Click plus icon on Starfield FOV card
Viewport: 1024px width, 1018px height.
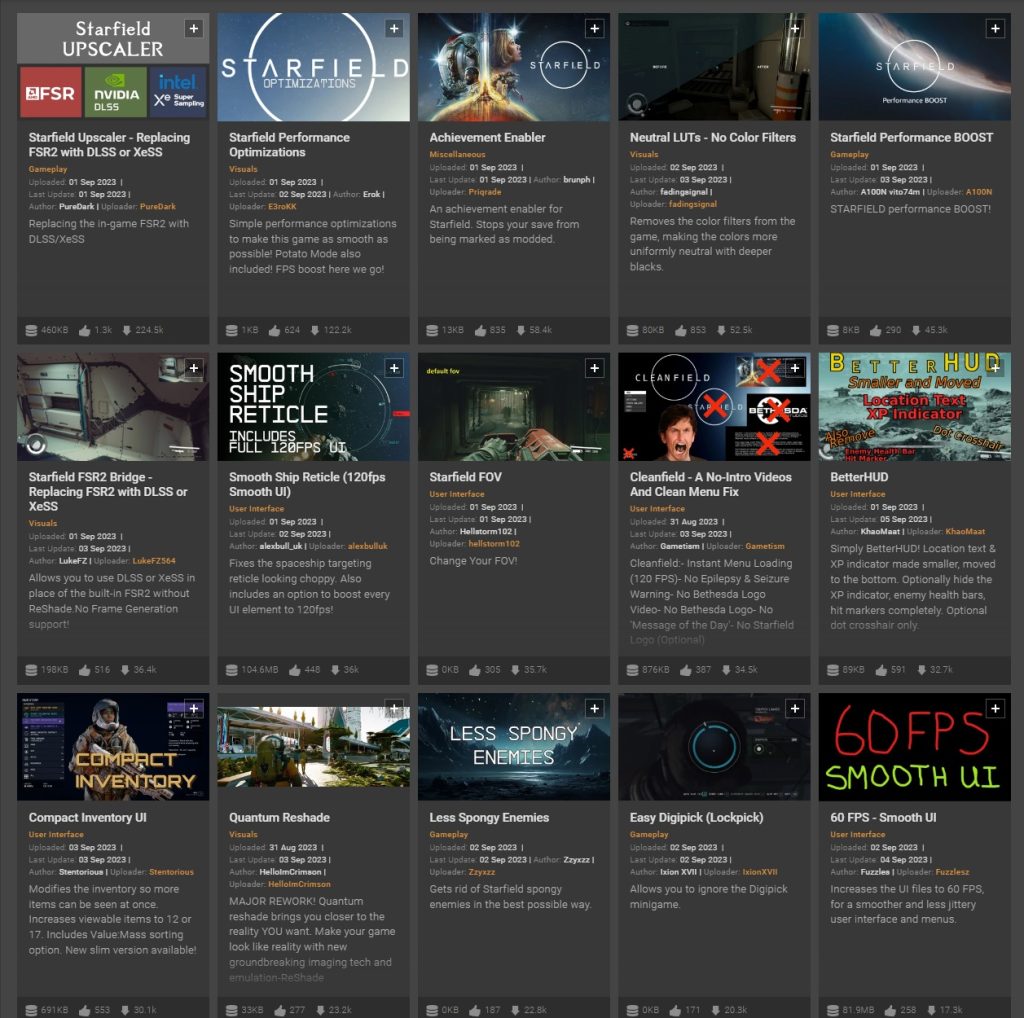(x=594, y=368)
